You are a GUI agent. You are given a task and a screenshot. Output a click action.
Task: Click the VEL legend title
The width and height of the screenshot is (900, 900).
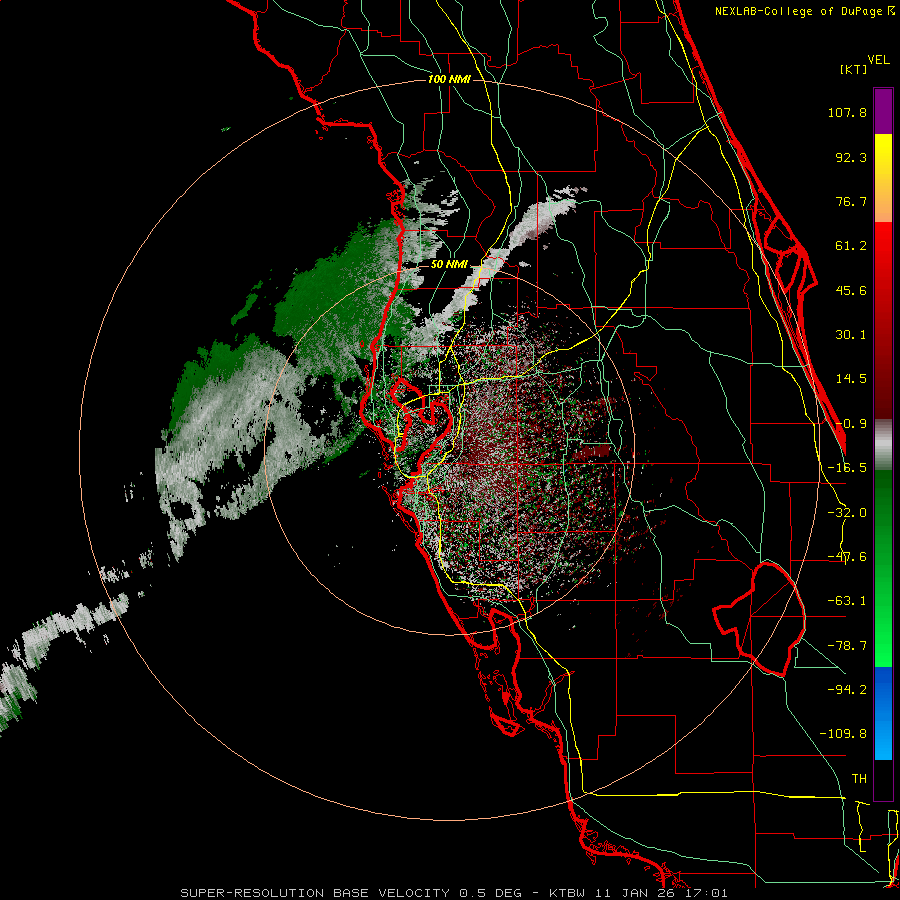pyautogui.click(x=878, y=60)
